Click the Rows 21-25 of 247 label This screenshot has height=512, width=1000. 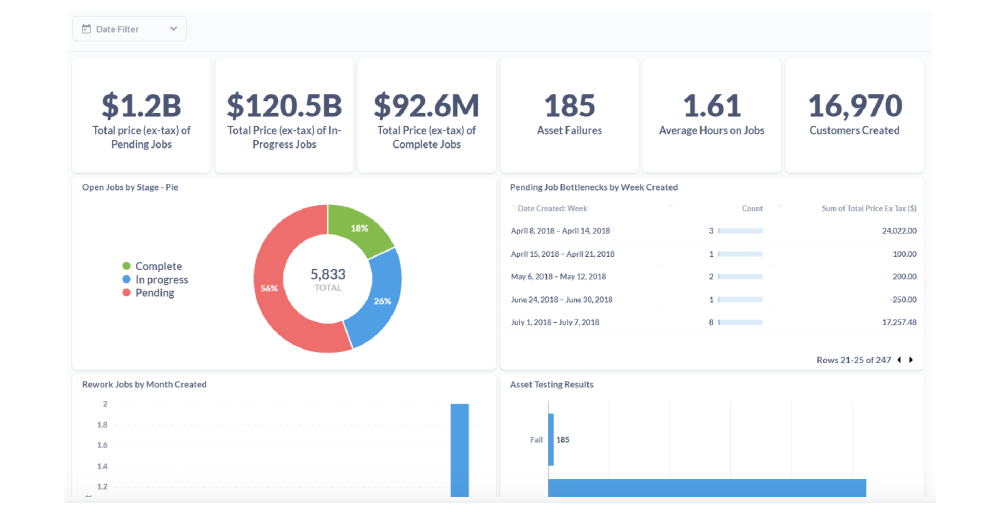pos(853,360)
